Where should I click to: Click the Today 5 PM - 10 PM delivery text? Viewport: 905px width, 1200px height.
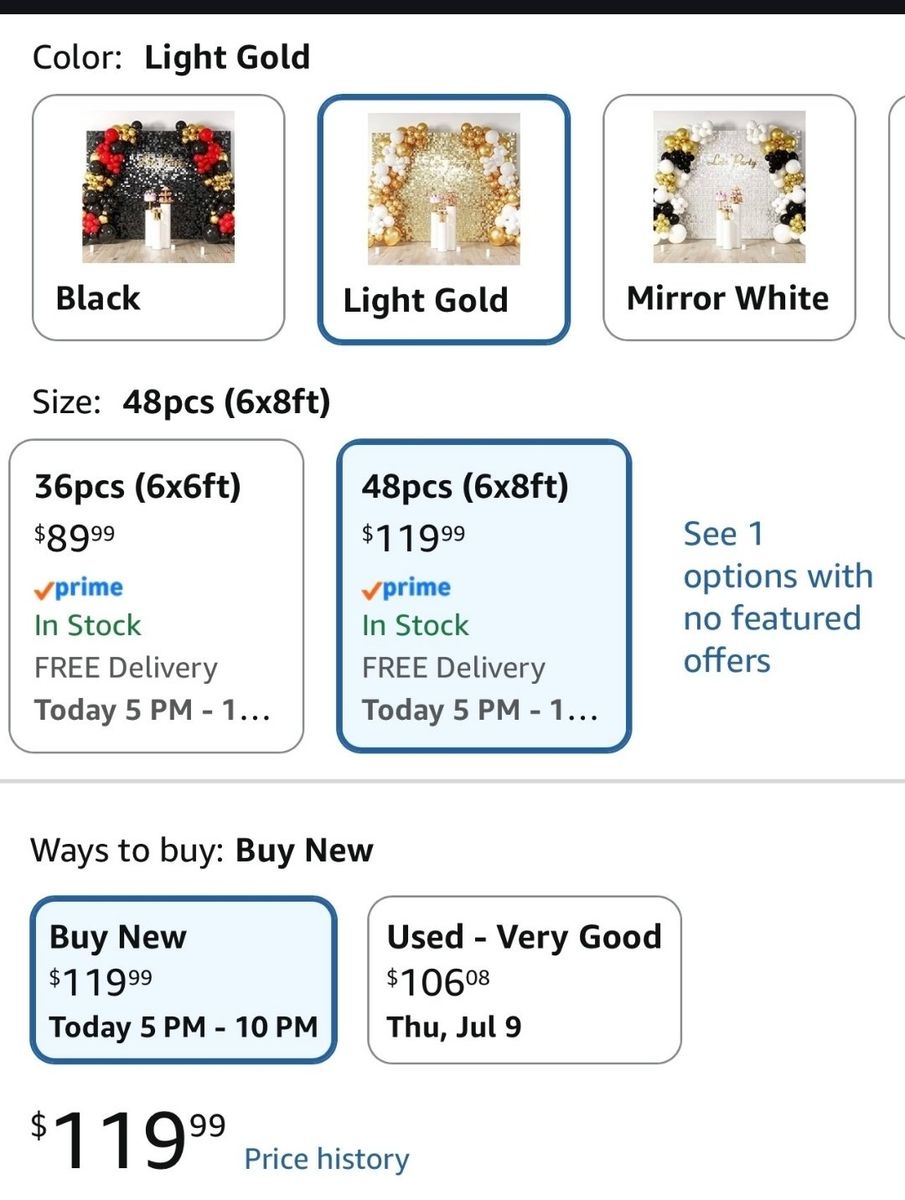(184, 1027)
